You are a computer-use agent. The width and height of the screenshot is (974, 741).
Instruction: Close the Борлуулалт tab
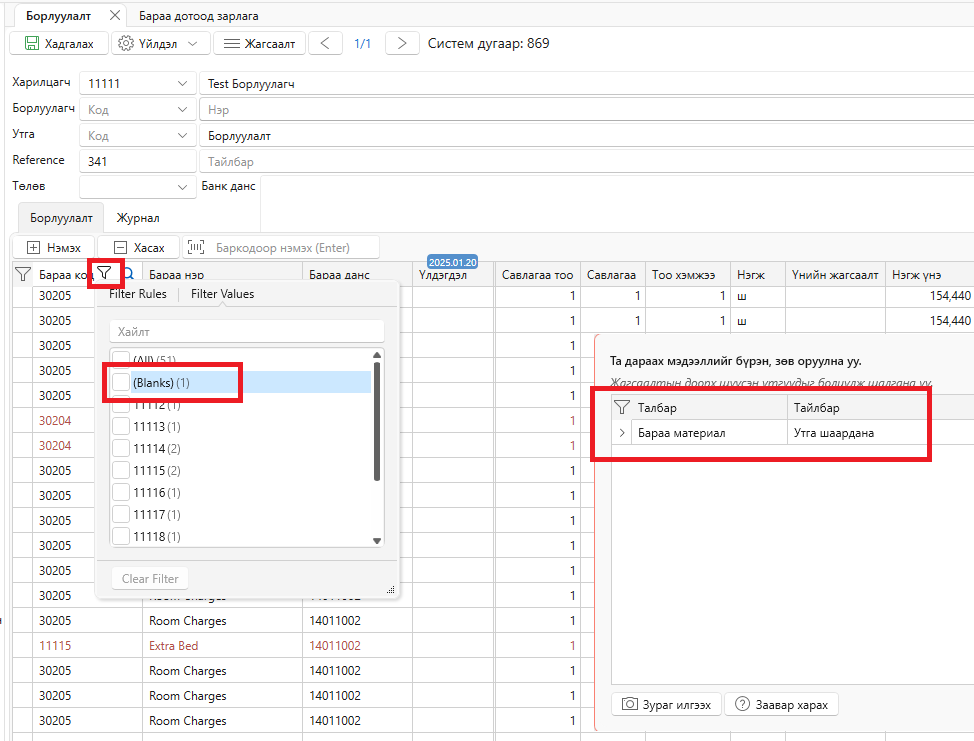pyautogui.click(x=115, y=16)
